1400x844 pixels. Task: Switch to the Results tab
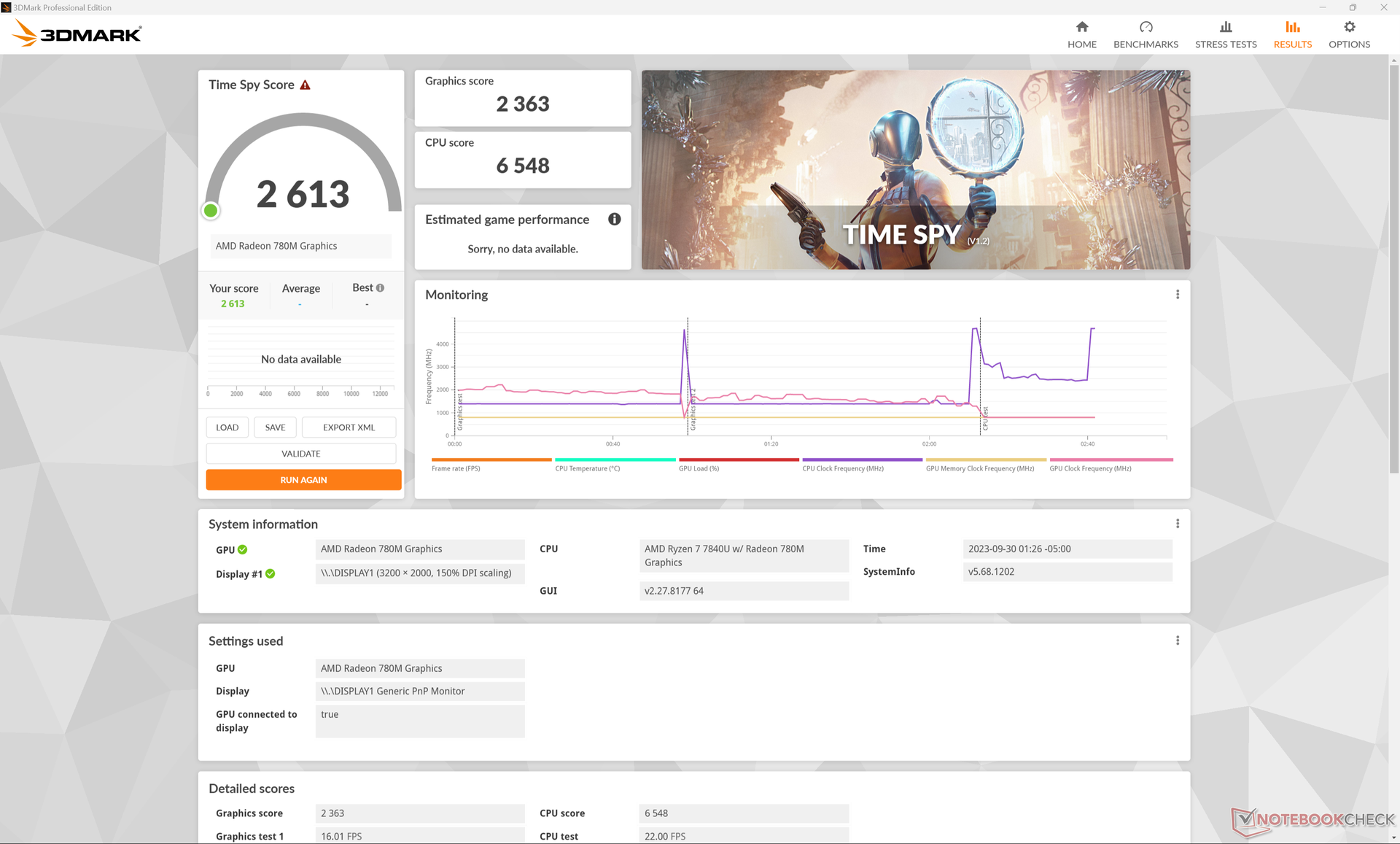point(1292,34)
